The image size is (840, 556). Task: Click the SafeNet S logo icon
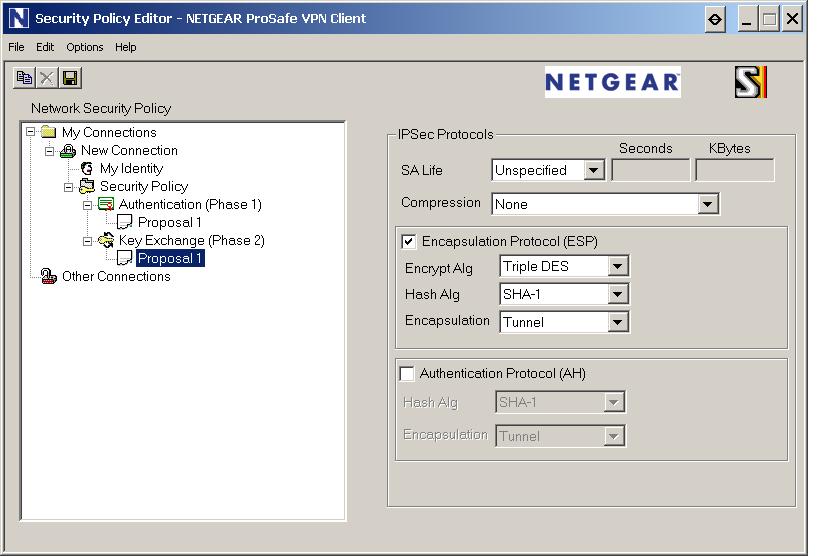[751, 82]
